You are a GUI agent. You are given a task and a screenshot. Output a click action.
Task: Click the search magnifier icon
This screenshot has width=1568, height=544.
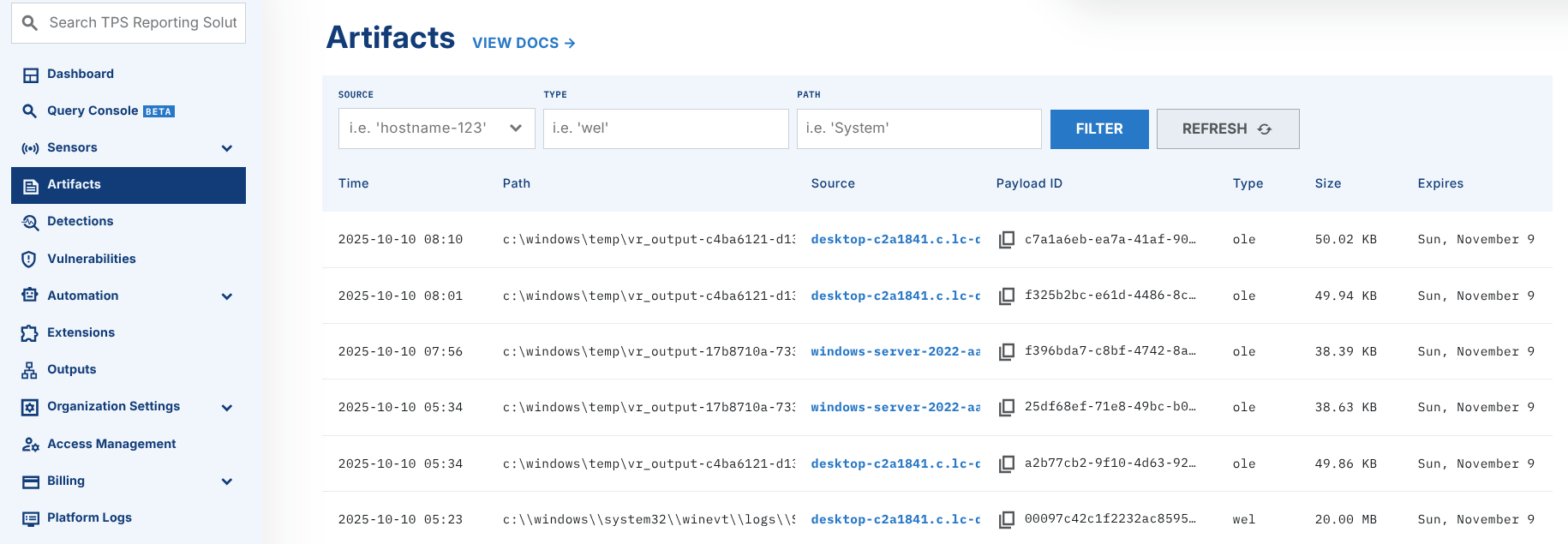[30, 23]
